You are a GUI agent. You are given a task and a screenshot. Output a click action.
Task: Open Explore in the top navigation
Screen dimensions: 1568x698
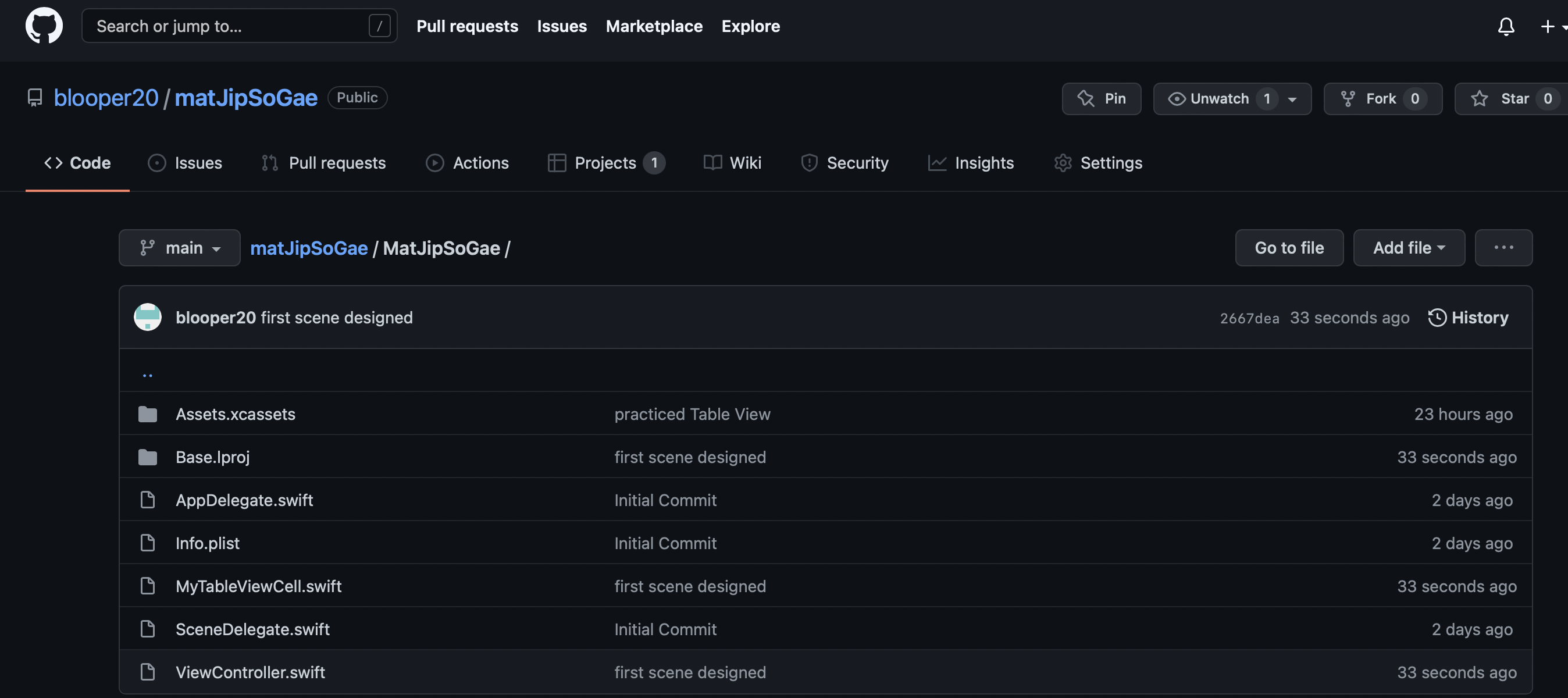750,26
